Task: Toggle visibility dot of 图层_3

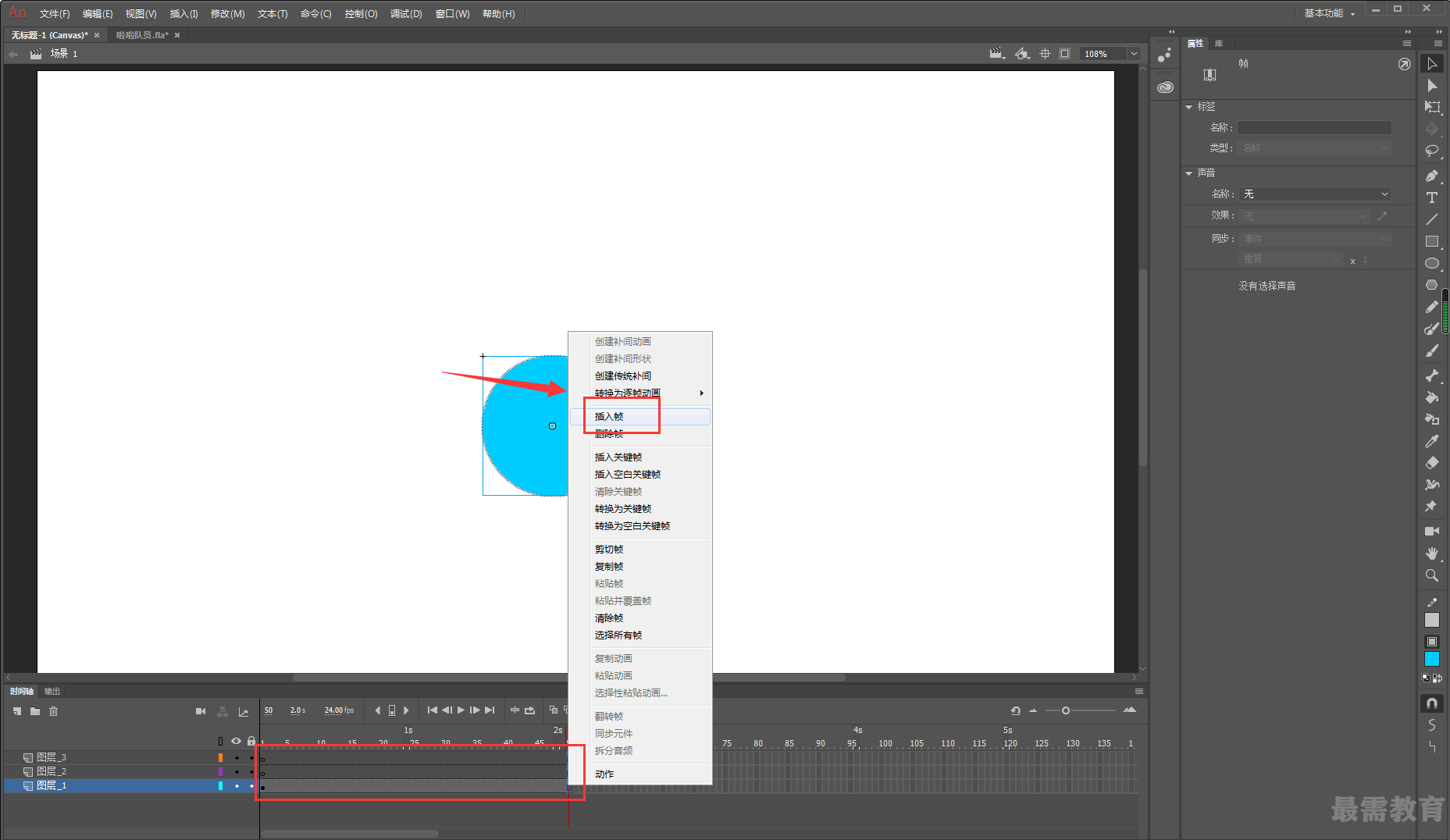Action: click(x=237, y=757)
